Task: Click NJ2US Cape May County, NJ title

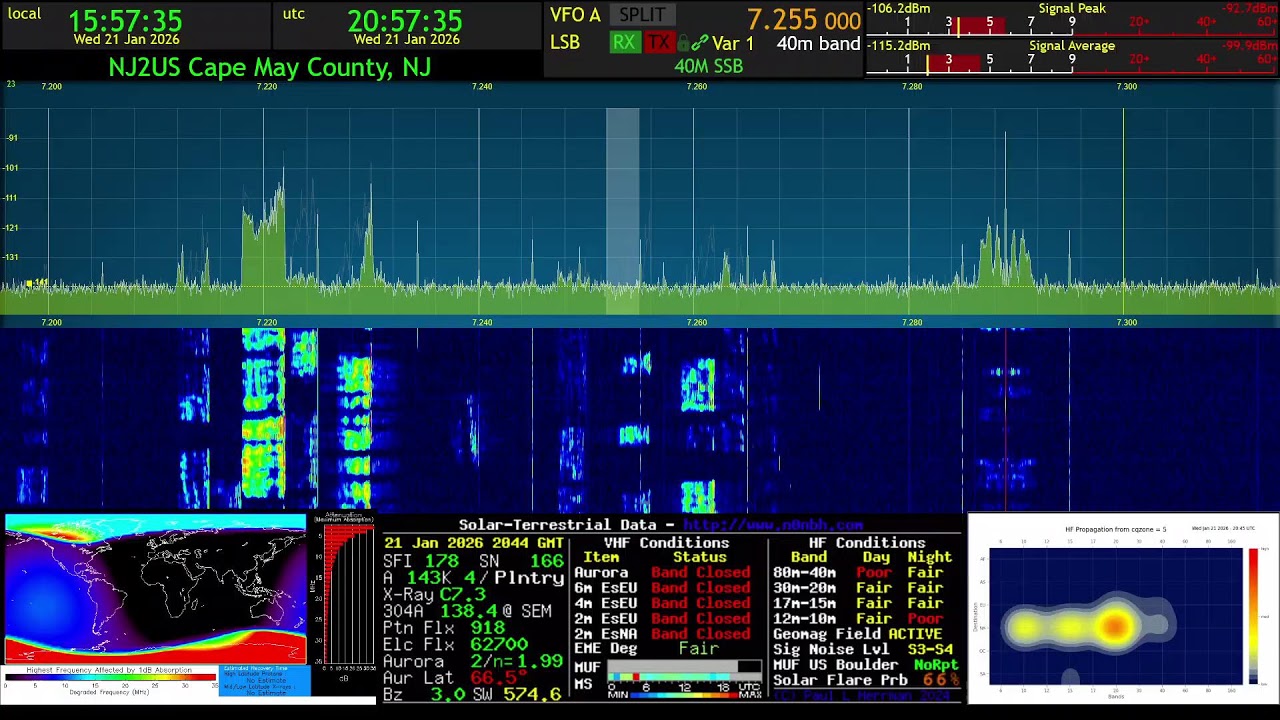Action: pyautogui.click(x=269, y=67)
